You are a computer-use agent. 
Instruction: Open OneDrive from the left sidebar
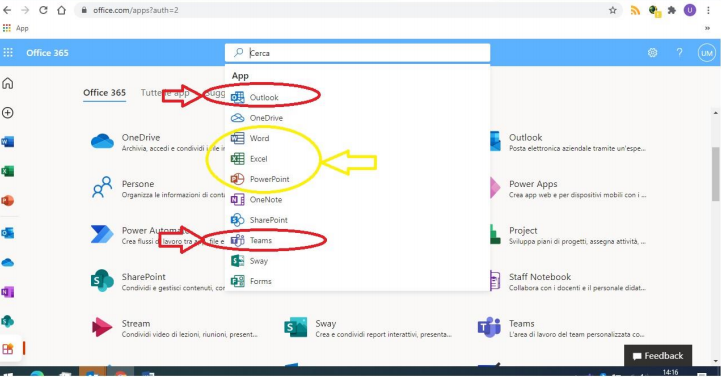pyautogui.click(x=8, y=263)
